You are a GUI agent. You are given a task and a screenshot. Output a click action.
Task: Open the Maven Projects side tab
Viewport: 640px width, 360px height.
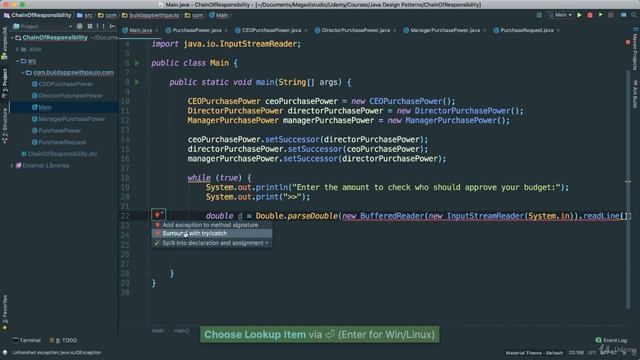635,49
